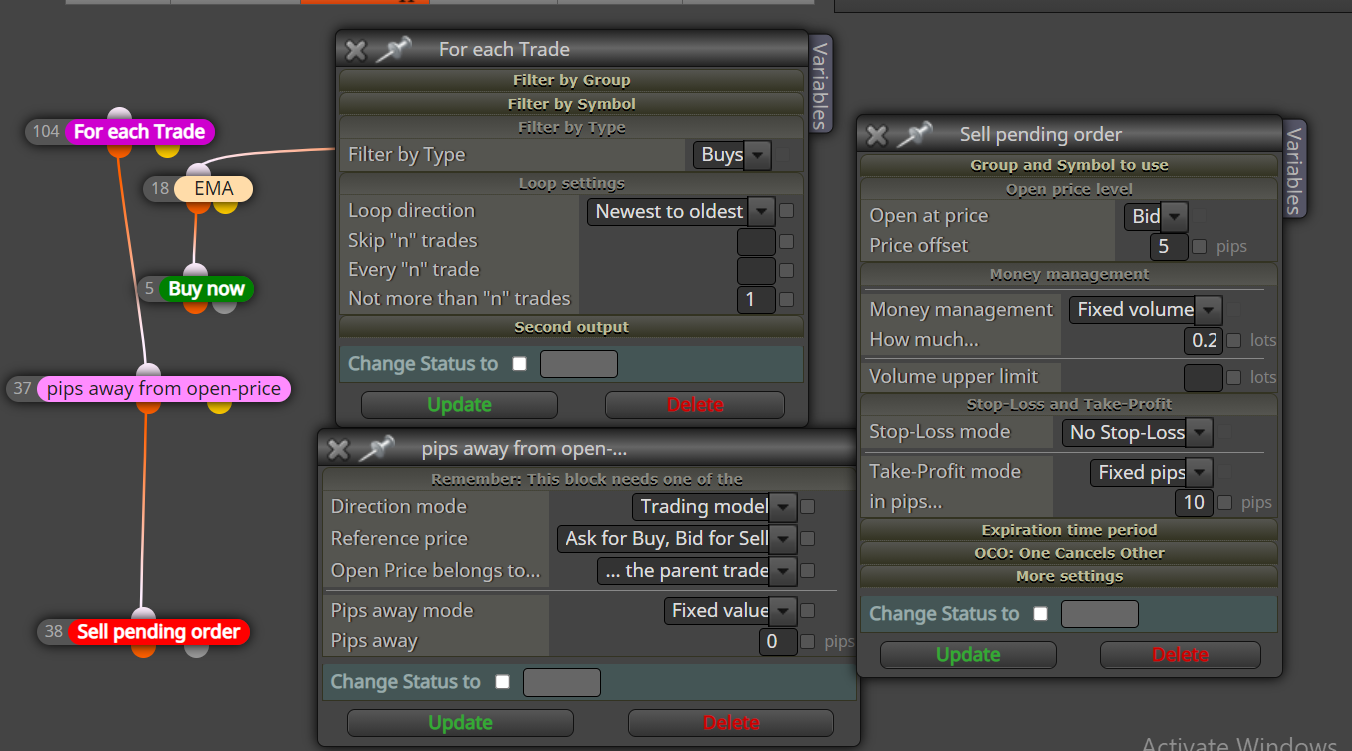
Task: Enable Change Status in pips away panel
Action: click(x=502, y=682)
